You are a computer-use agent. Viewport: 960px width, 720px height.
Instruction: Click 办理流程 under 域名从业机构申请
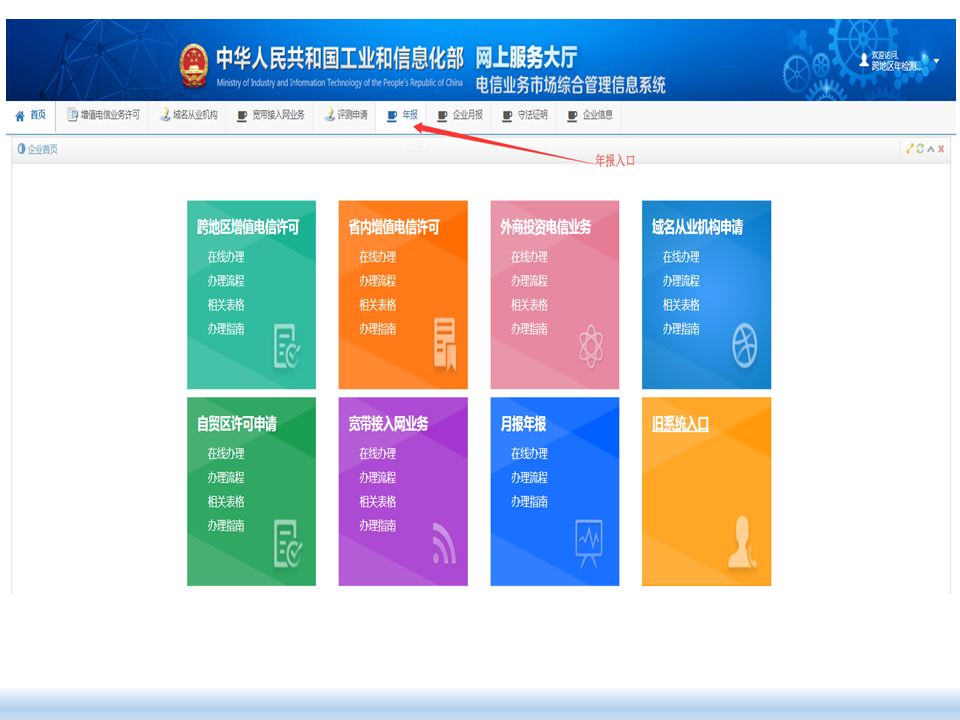click(x=681, y=280)
